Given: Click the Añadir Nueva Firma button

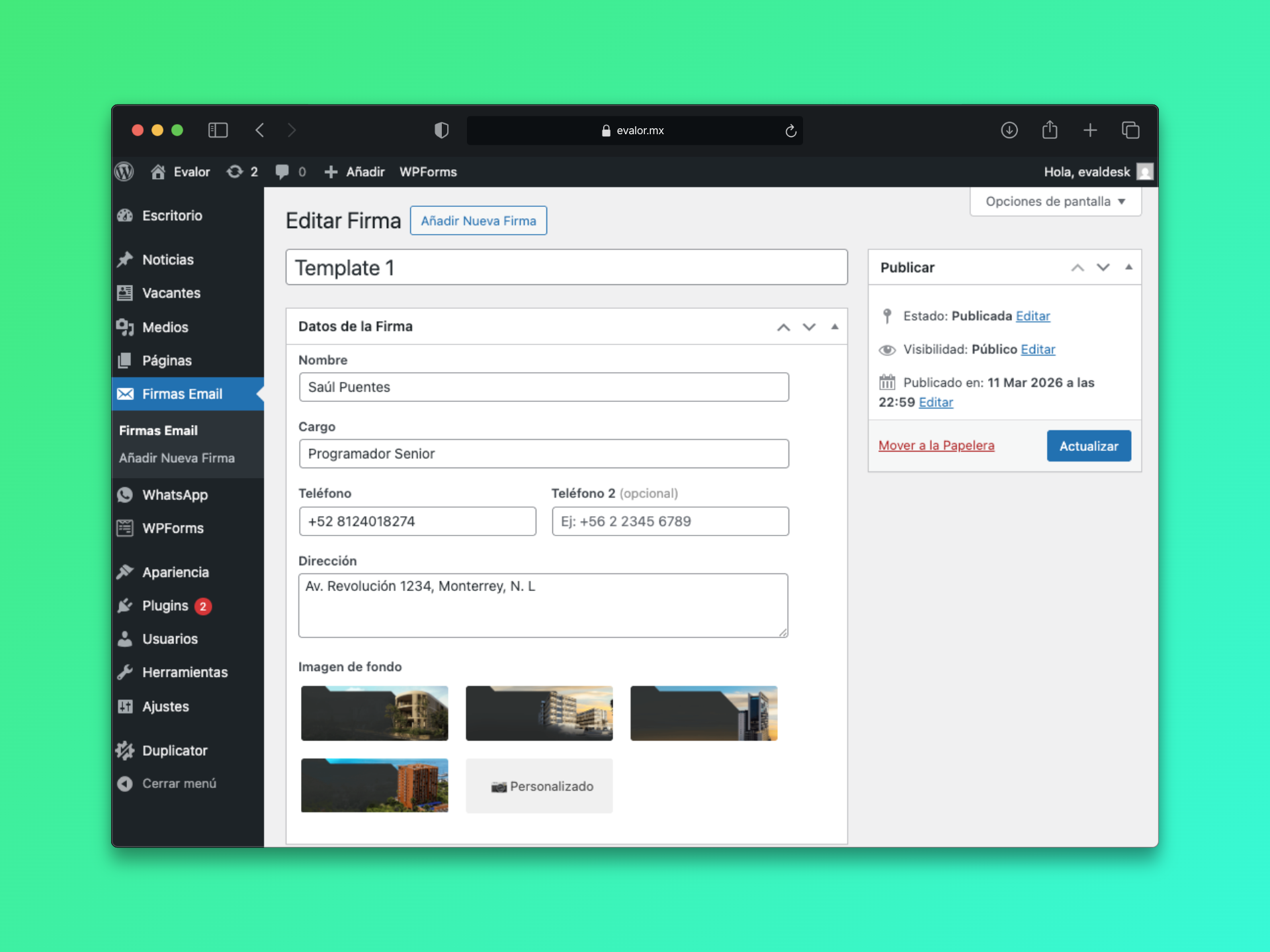Looking at the screenshot, I should 478,220.
